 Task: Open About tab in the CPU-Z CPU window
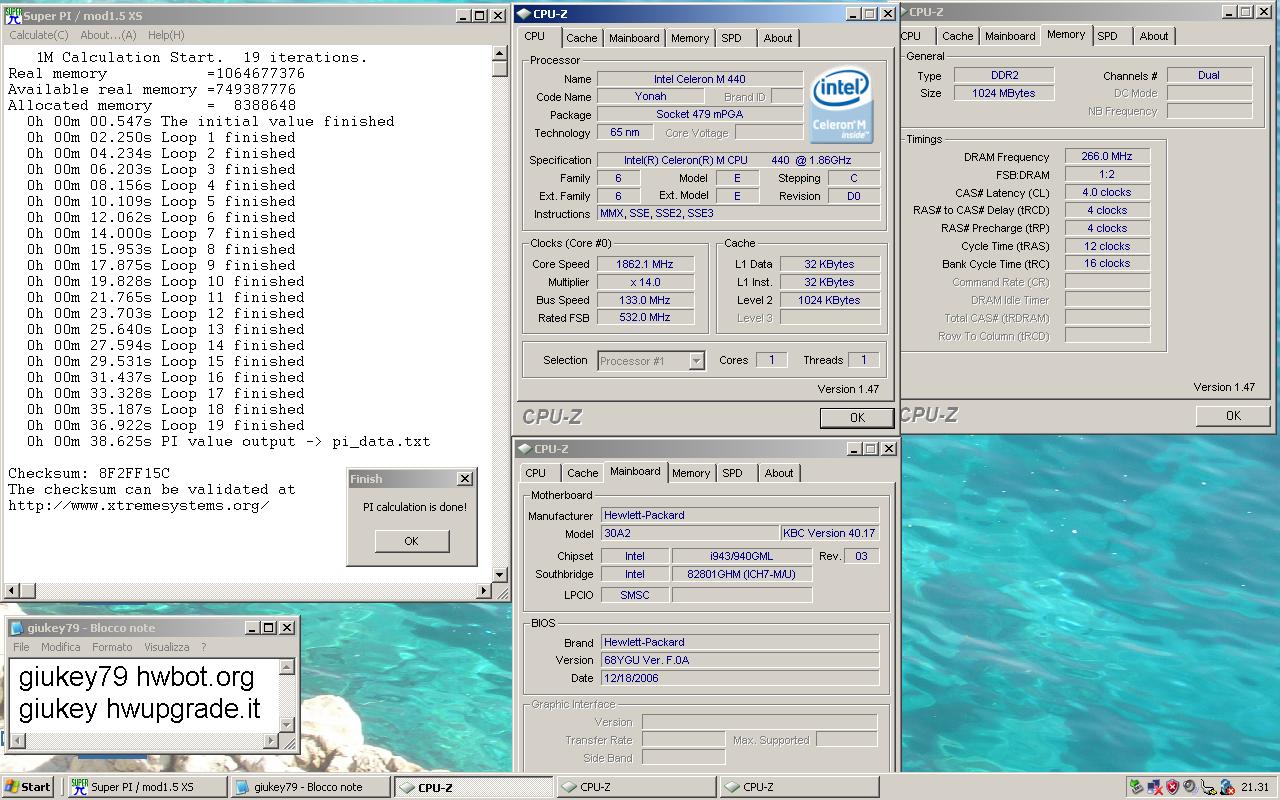(x=778, y=38)
